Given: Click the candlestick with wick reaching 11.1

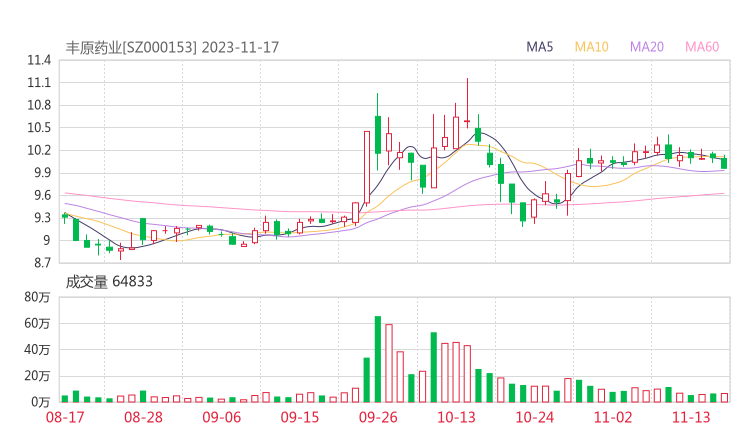Looking at the screenshot, I should (467, 103).
